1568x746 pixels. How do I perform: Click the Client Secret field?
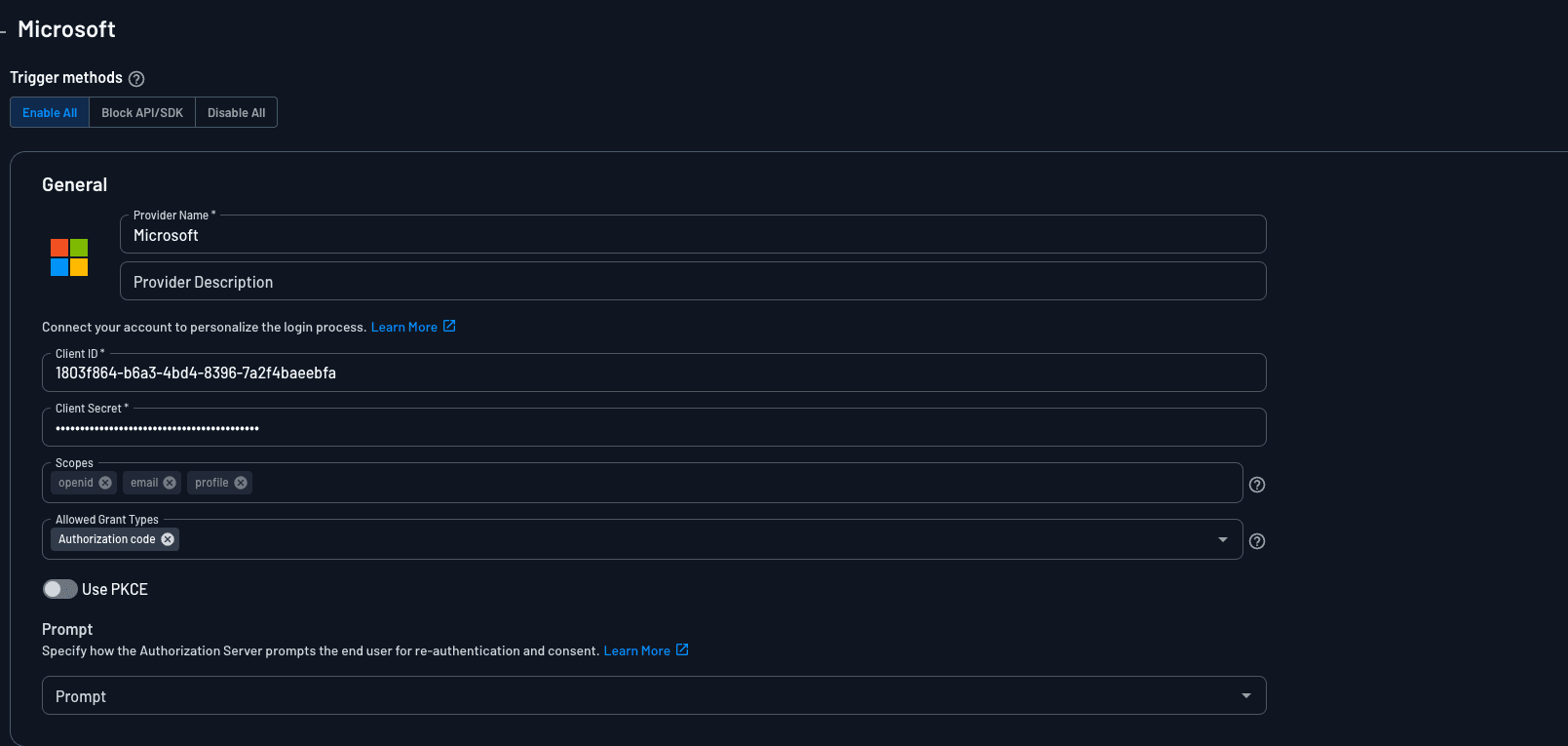pyautogui.click(x=654, y=427)
